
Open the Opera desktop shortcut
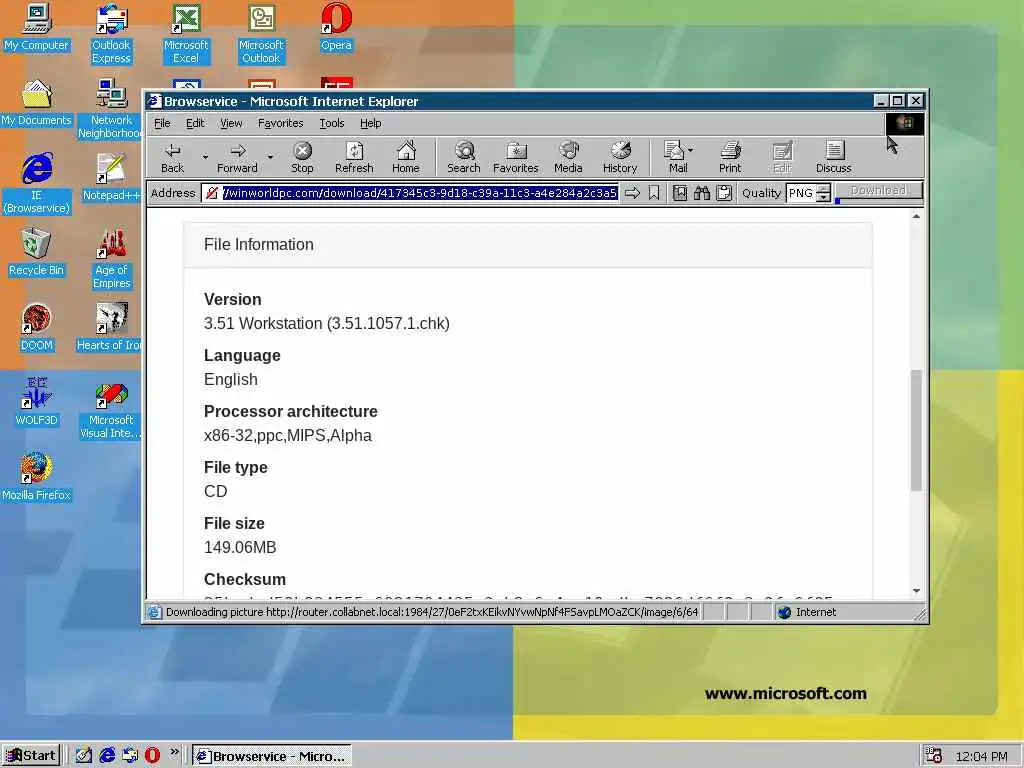[x=336, y=27]
